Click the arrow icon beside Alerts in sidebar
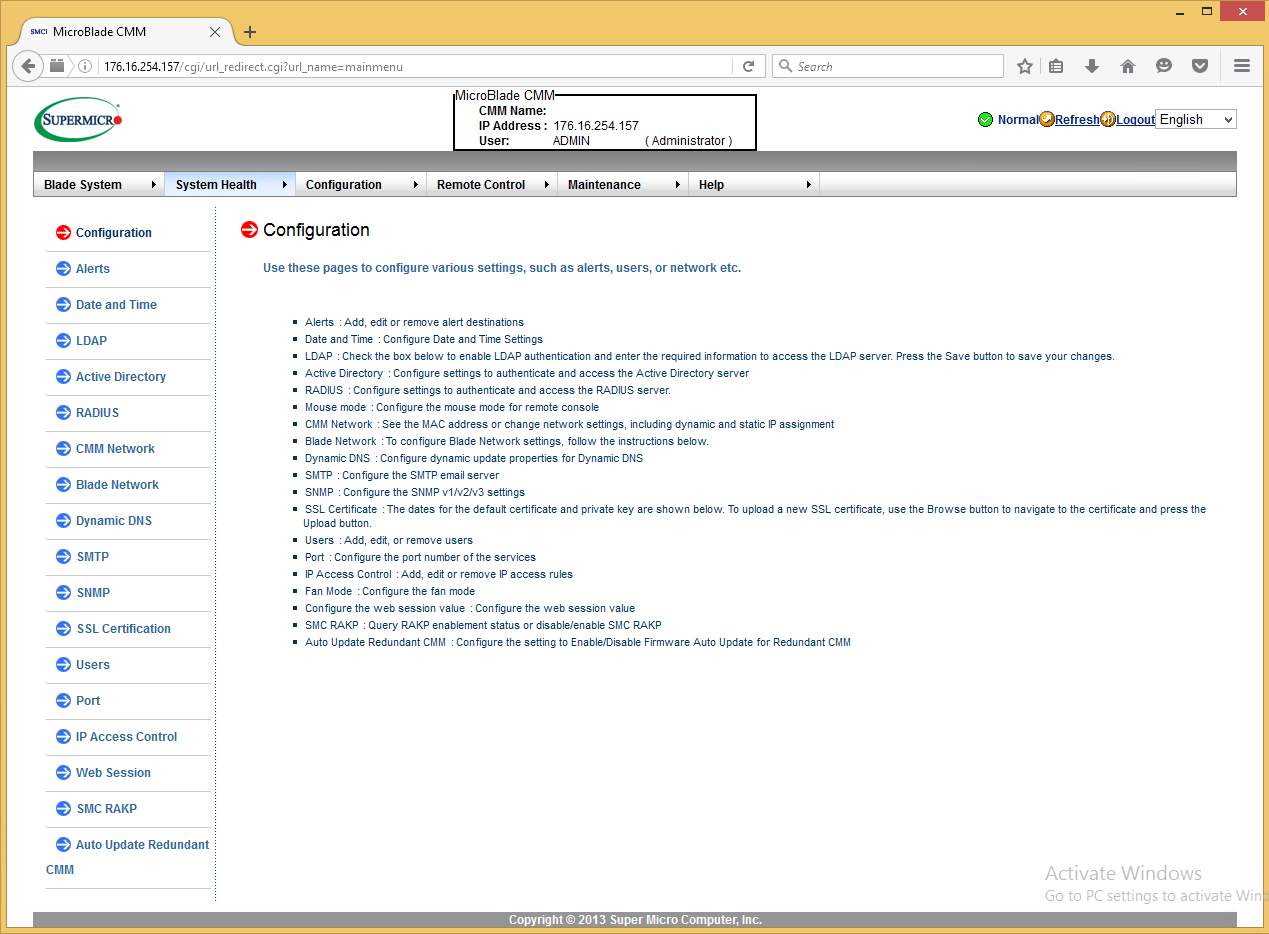Screen dimensions: 1269x934 pyautogui.click(x=64, y=268)
